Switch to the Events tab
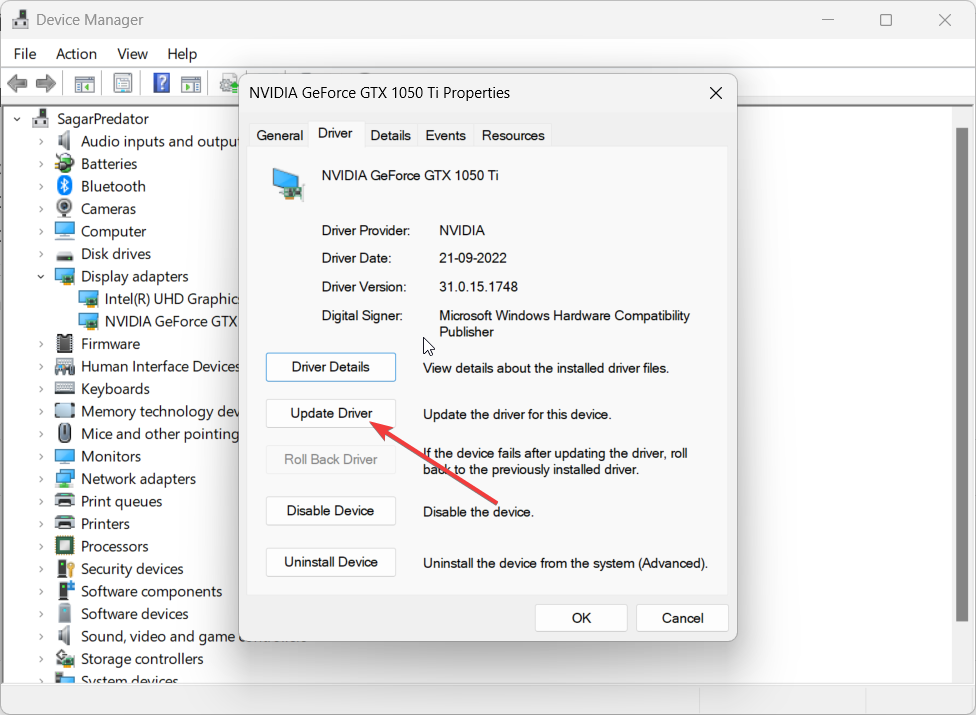This screenshot has height=715, width=976. (445, 135)
